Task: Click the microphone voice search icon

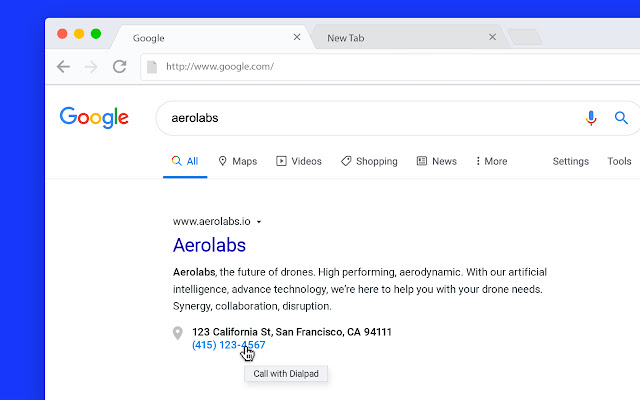Action: pos(591,118)
